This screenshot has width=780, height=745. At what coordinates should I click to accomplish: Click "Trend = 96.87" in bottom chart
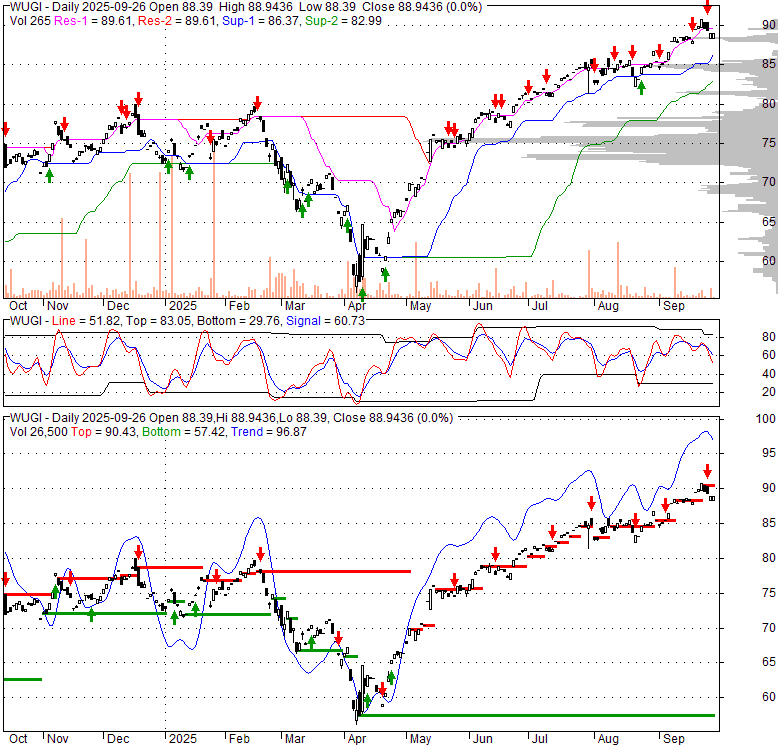pyautogui.click(x=269, y=432)
